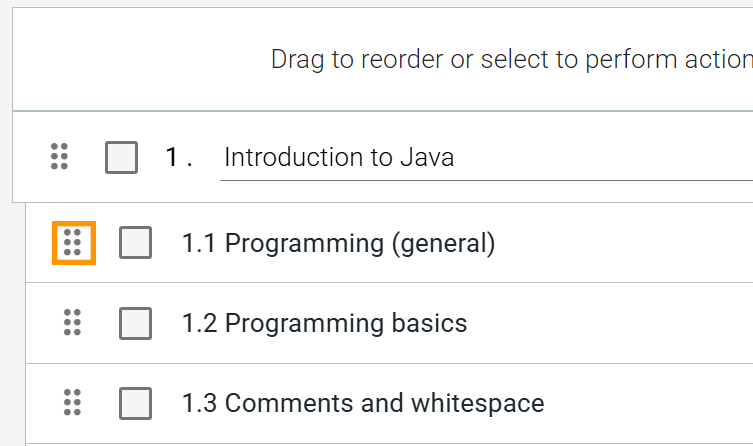This screenshot has height=446, width=753.
Task: Open the 1.3 Comments and whitespace section
Action: tap(363, 403)
